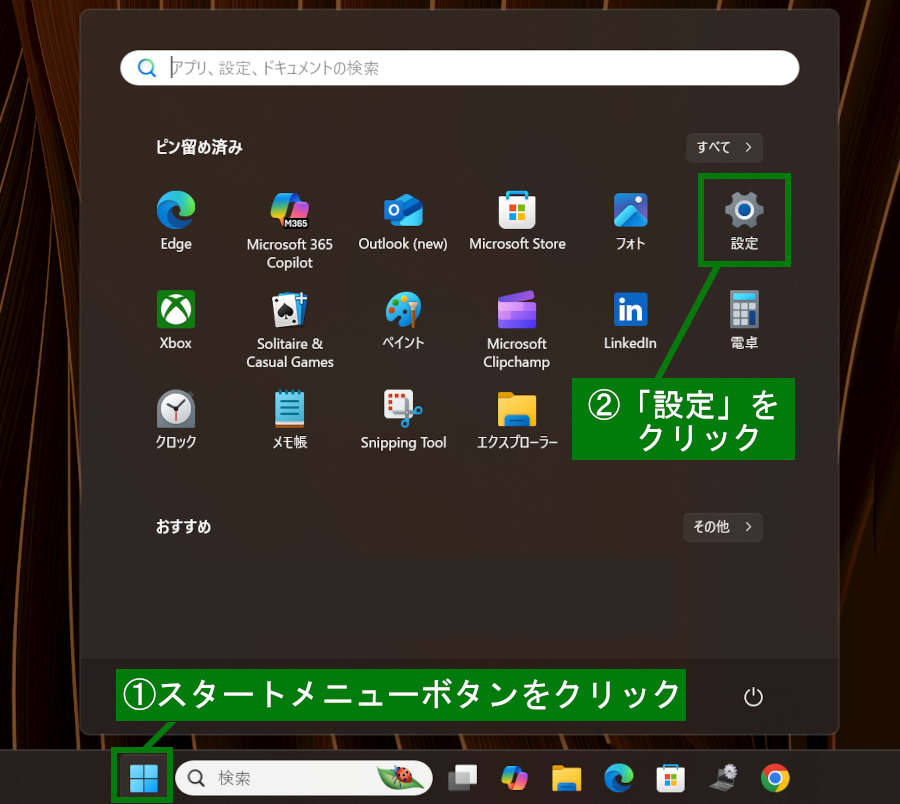Viewport: 900px width, 804px height.
Task: Open the 設定 (Settings) gear app
Action: 744,221
